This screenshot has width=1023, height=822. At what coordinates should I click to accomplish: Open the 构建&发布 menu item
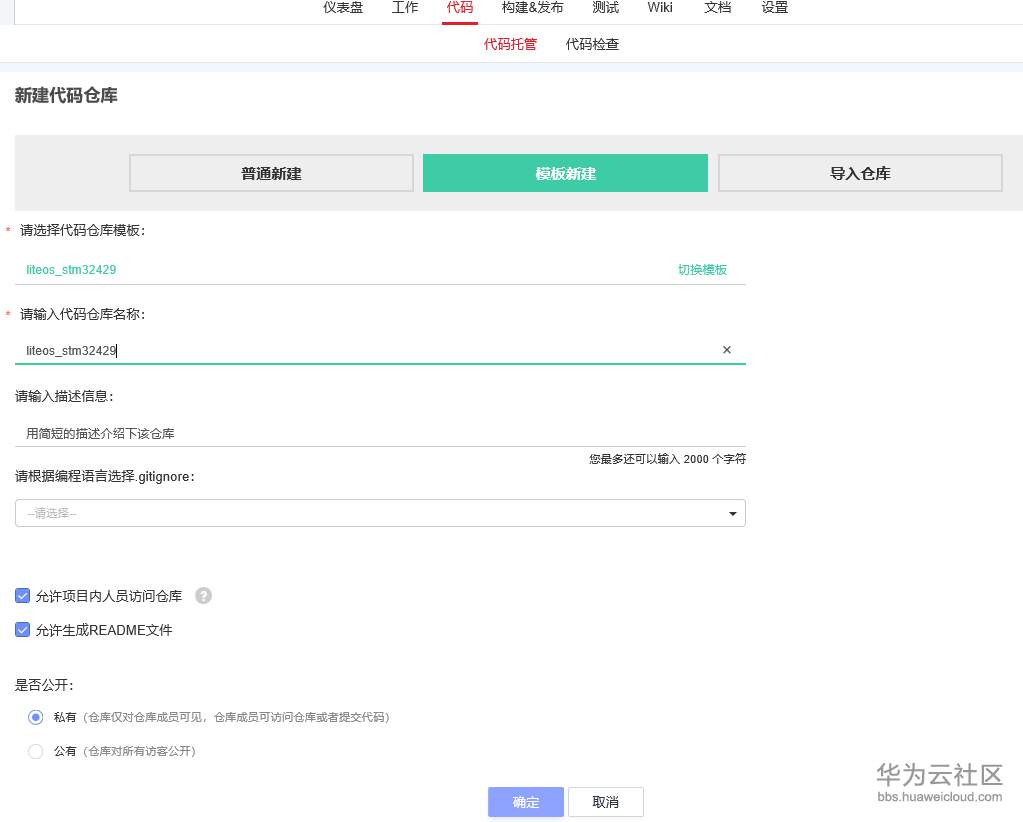(531, 8)
